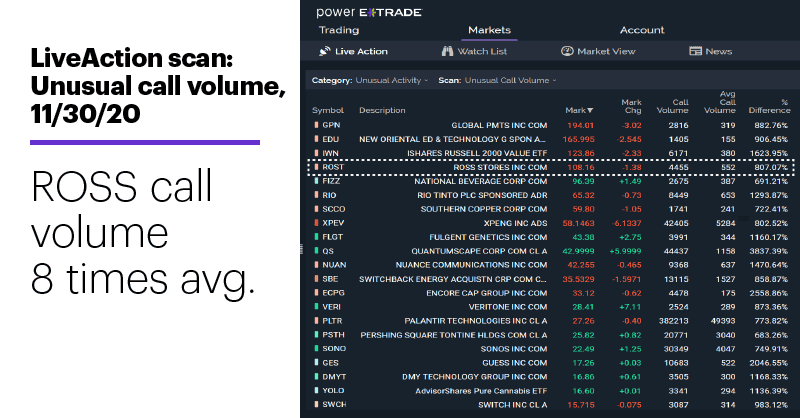
Task: Click GLOBAL PMTS INC COM description
Action: coord(499,125)
